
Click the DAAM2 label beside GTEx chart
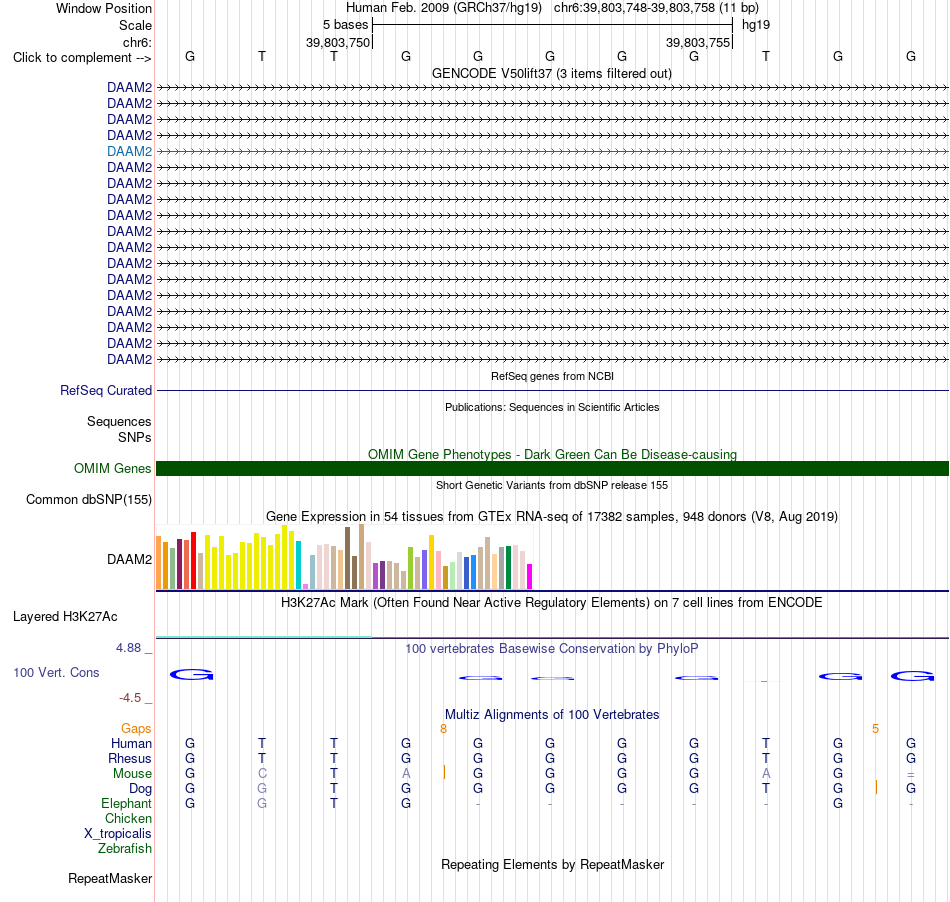(x=129, y=559)
